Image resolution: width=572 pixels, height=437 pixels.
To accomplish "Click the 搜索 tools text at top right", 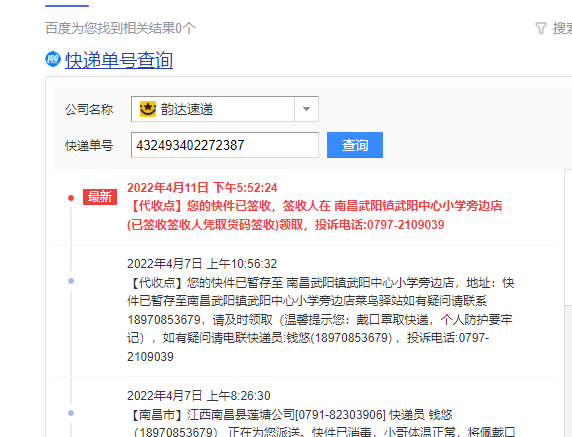I will (x=562, y=28).
